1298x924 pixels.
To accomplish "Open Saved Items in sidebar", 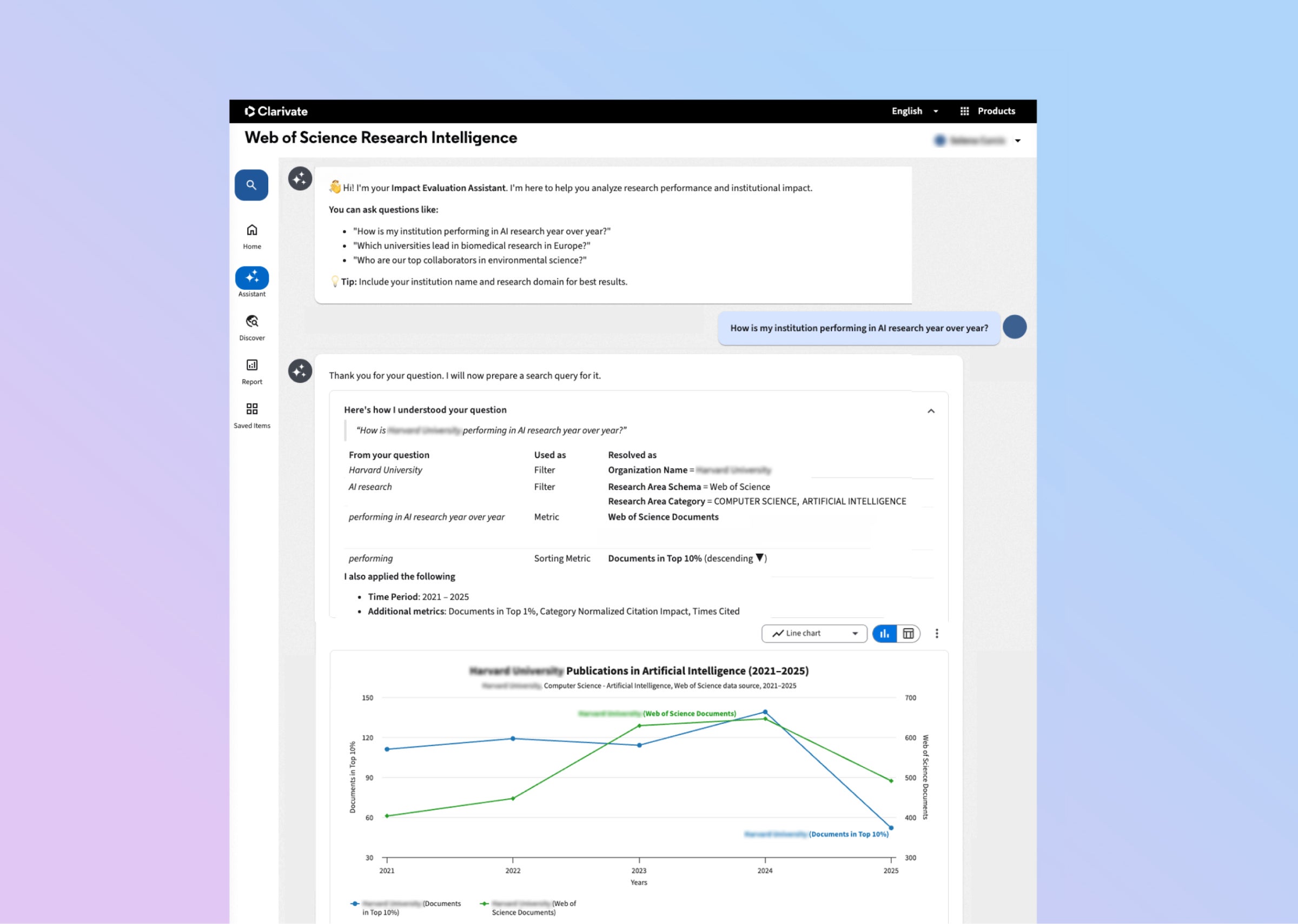I will pyautogui.click(x=251, y=409).
